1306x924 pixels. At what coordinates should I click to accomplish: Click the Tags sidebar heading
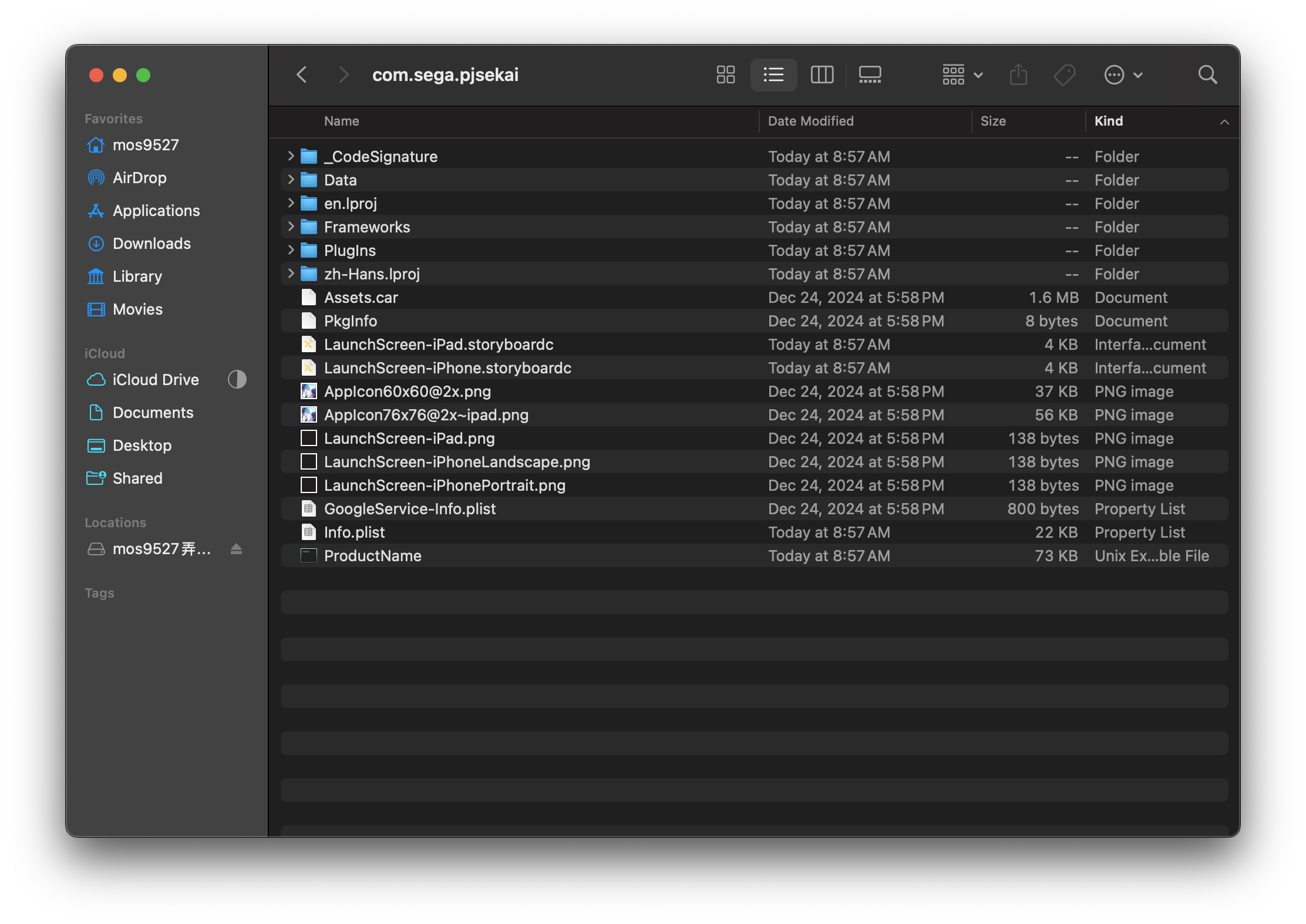click(99, 593)
